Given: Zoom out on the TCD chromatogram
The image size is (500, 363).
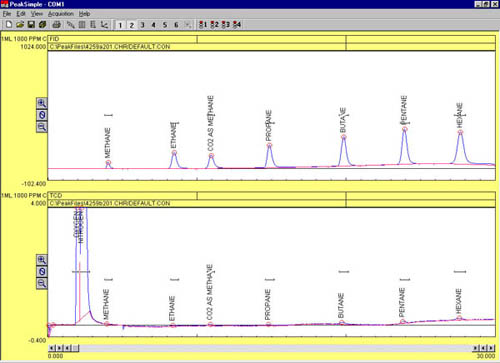Looking at the screenshot, I should [x=42, y=284].
